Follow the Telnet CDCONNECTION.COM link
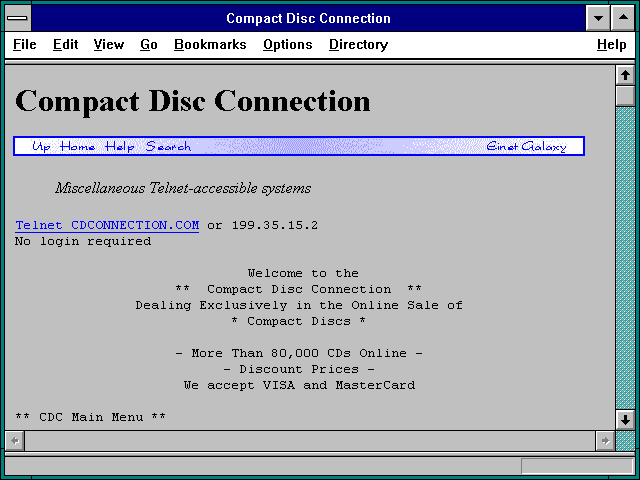The height and width of the screenshot is (480, 640). coord(107,225)
